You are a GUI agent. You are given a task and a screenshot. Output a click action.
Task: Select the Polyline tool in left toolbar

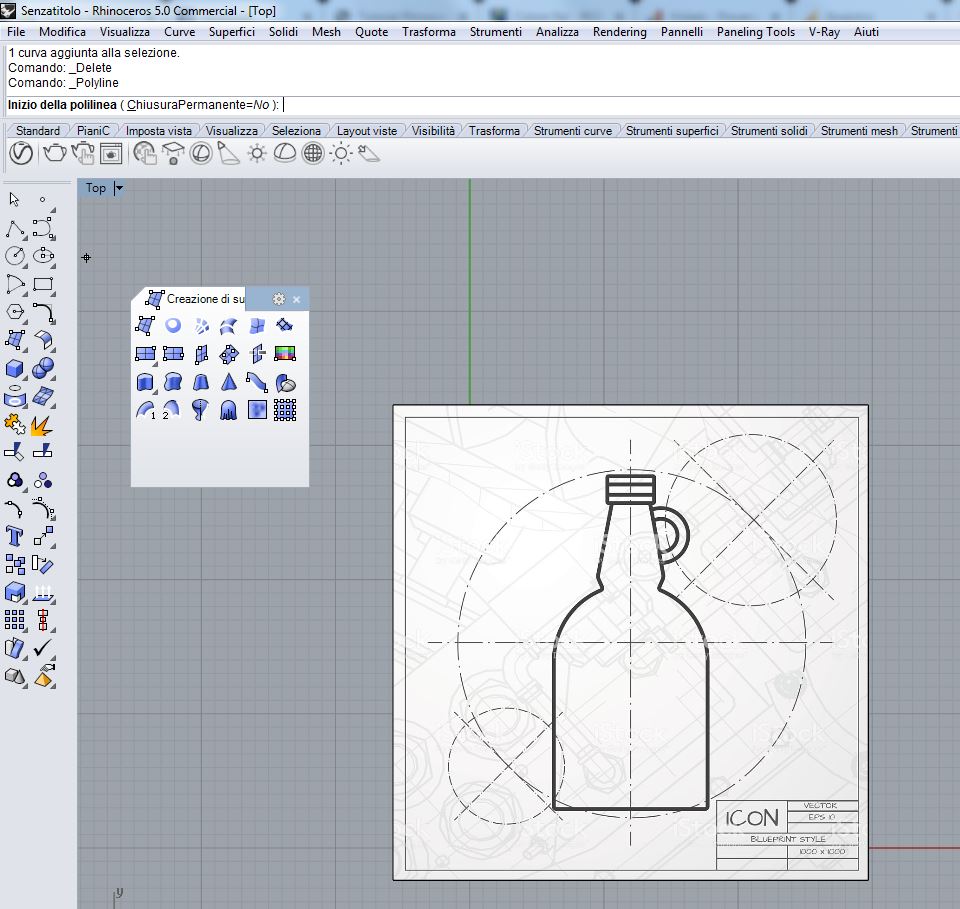click(x=15, y=227)
